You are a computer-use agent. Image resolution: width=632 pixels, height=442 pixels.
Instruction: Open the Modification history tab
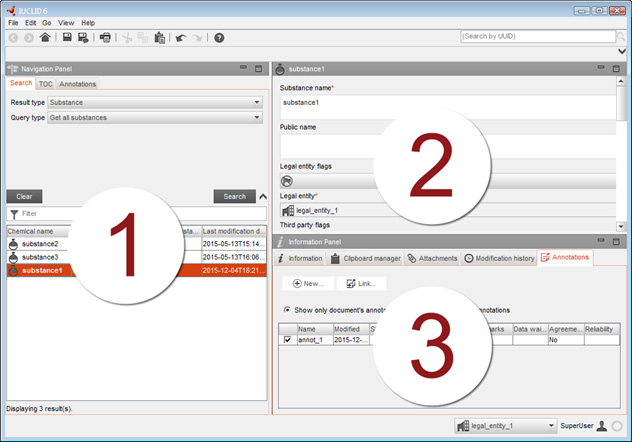(499, 258)
